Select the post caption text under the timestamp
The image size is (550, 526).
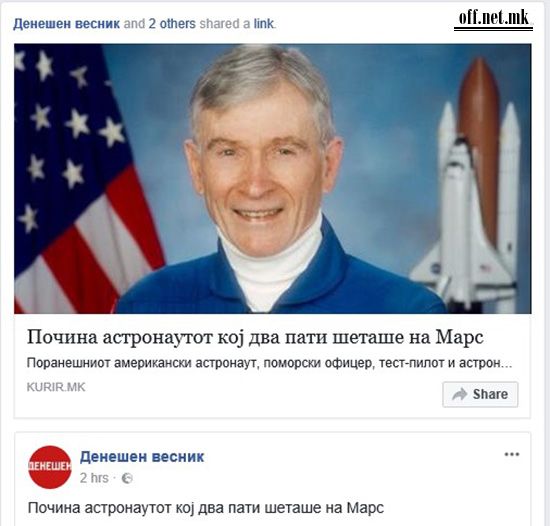(x=206, y=508)
